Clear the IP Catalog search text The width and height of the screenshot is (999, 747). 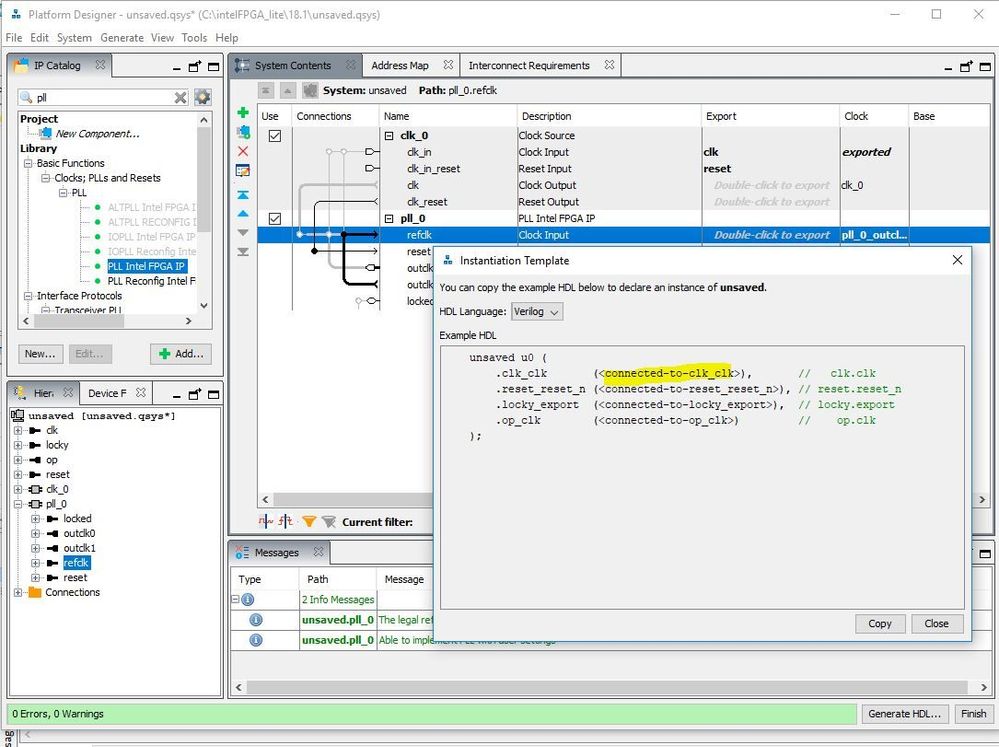[x=181, y=97]
